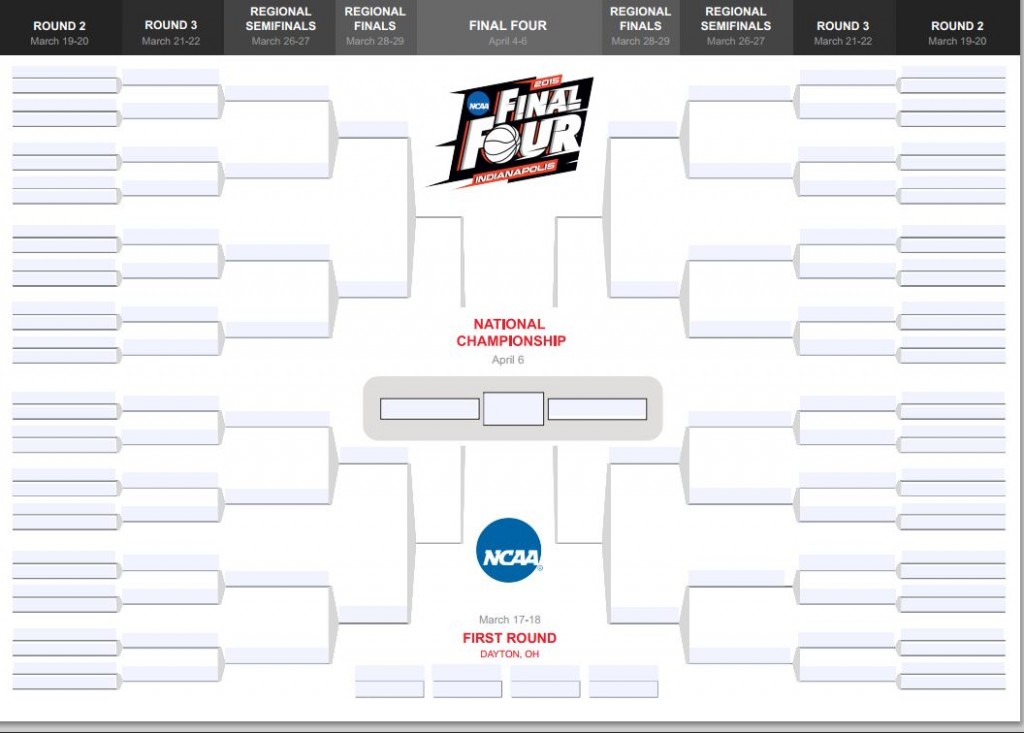Screen dimensions: 1024x733
Task: Select the left-side Round 2 header
Action: pyautogui.click(x=59, y=32)
